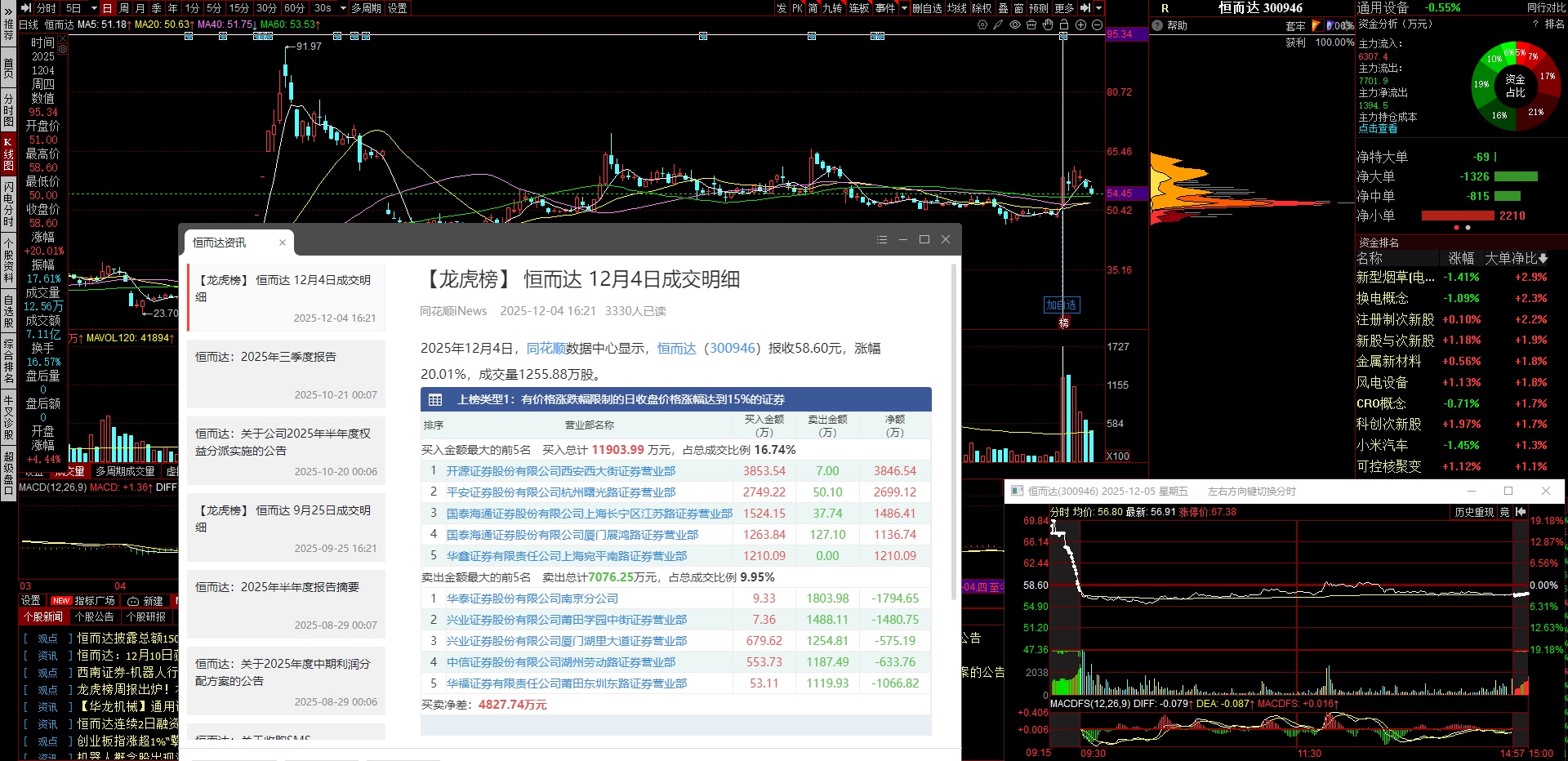Click the hand pan tool icon

[1048, 25]
